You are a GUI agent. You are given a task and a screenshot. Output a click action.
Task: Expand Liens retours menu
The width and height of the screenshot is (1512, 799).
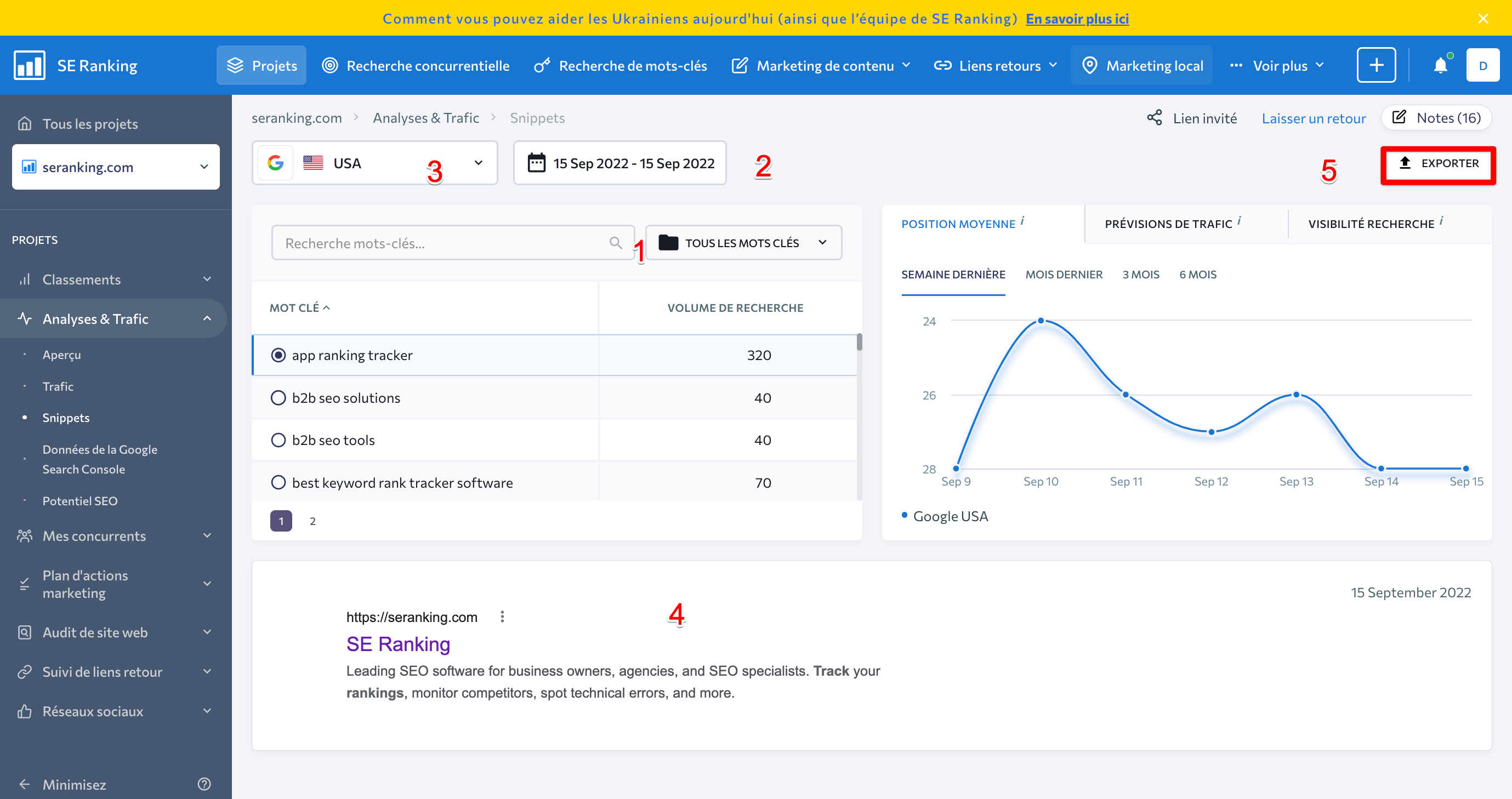click(x=995, y=65)
